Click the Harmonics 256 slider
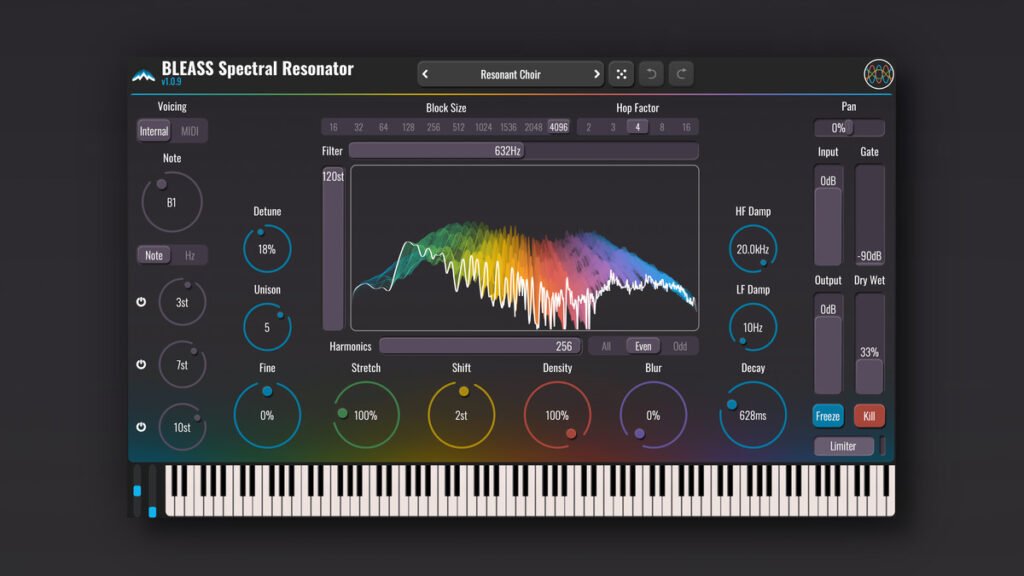 480,346
